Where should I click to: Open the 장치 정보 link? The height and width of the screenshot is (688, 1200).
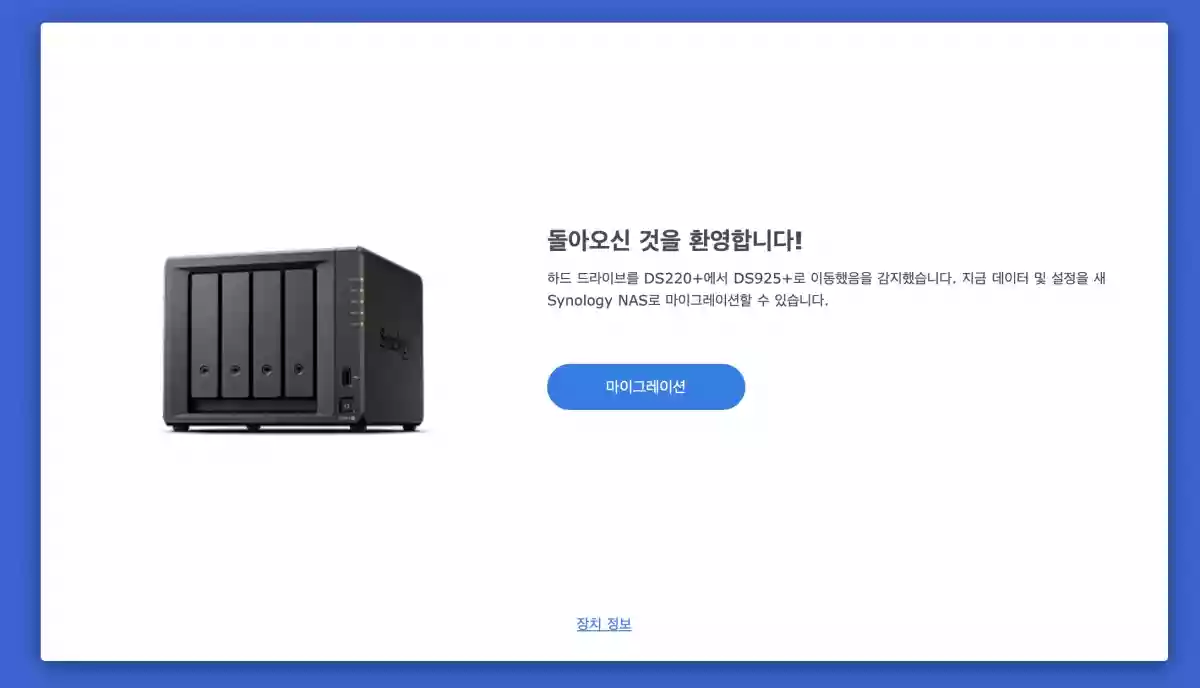pos(604,624)
